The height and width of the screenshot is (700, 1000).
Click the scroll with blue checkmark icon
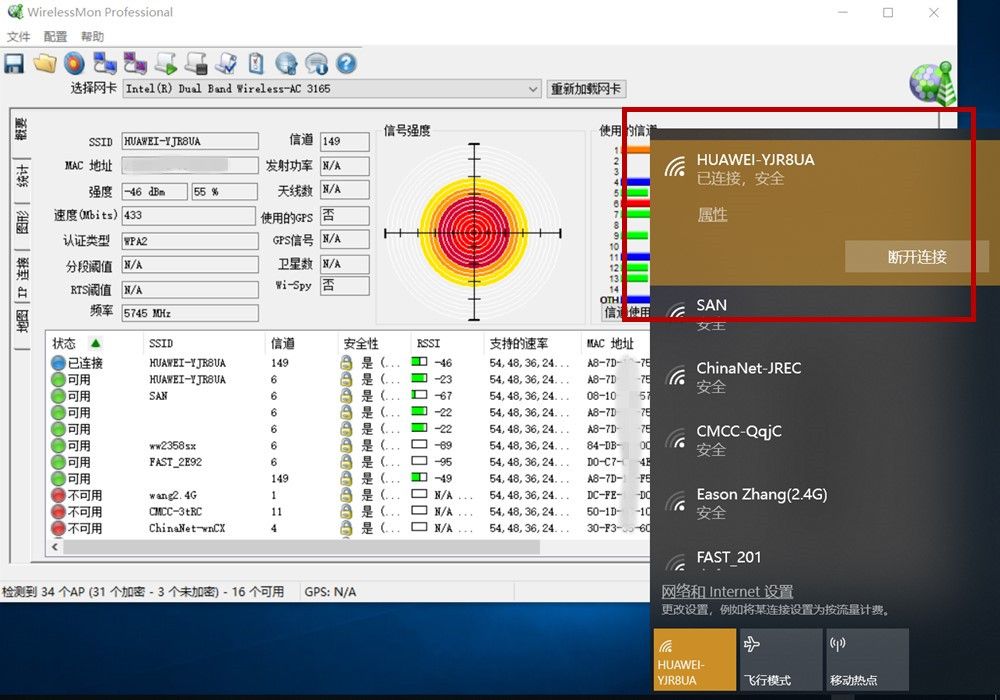tap(226, 64)
